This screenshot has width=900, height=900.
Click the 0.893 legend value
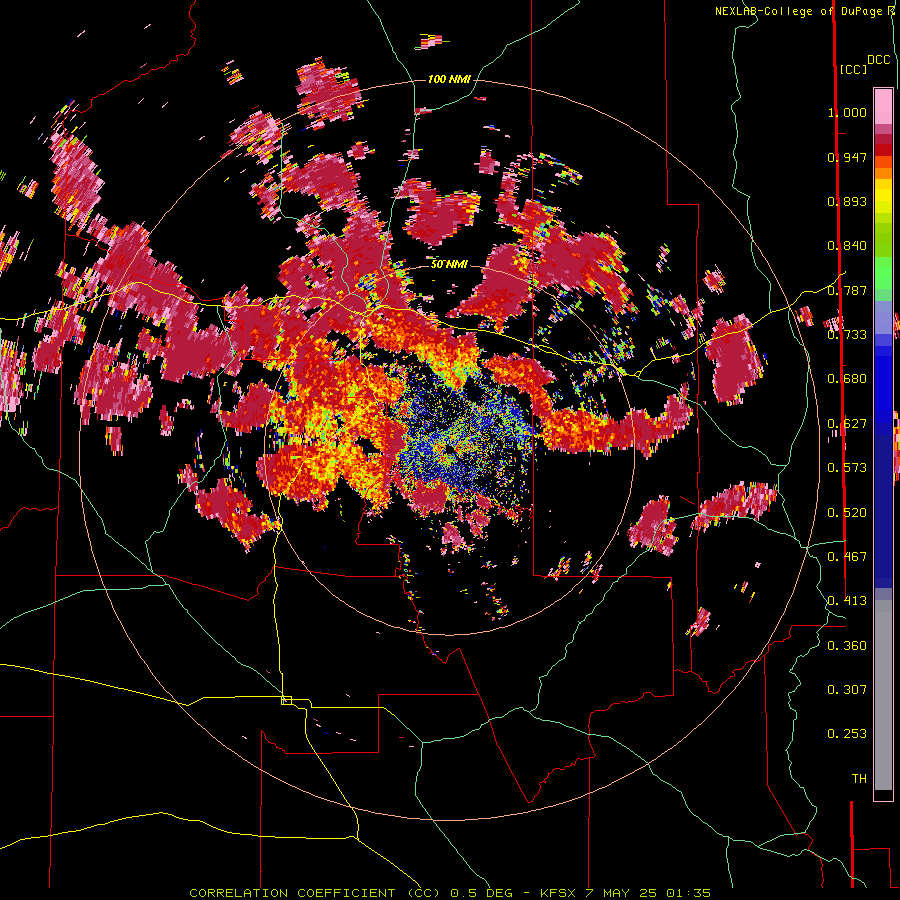coord(847,201)
